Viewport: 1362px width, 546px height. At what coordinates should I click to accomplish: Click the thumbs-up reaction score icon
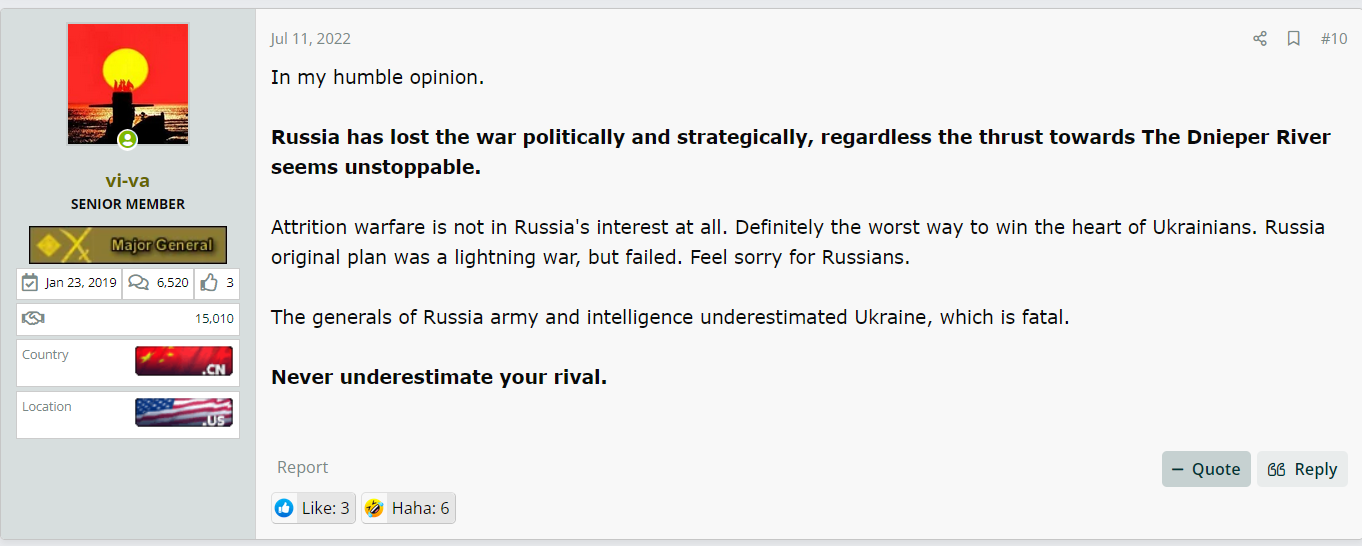209,283
